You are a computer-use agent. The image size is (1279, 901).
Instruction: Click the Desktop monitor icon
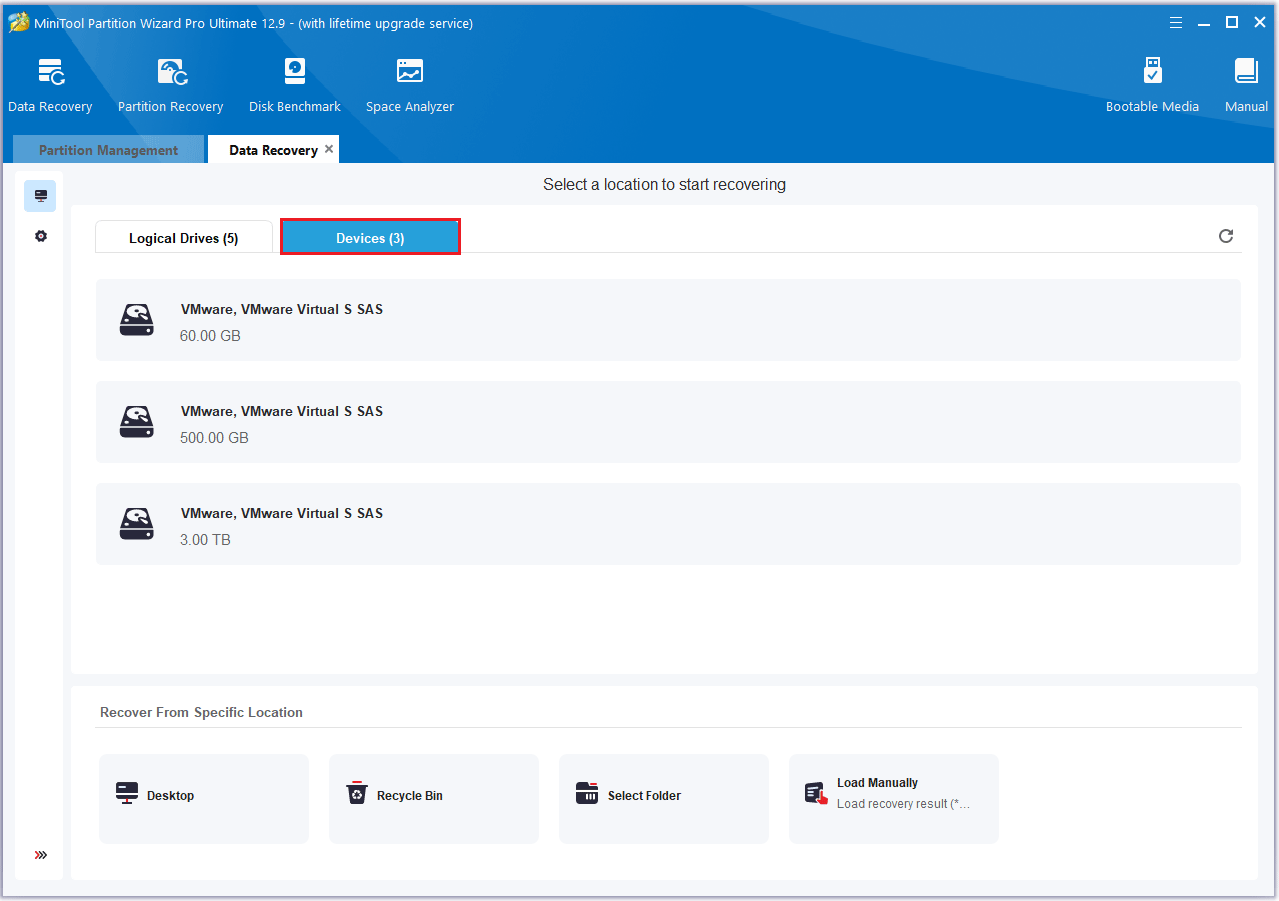127,794
